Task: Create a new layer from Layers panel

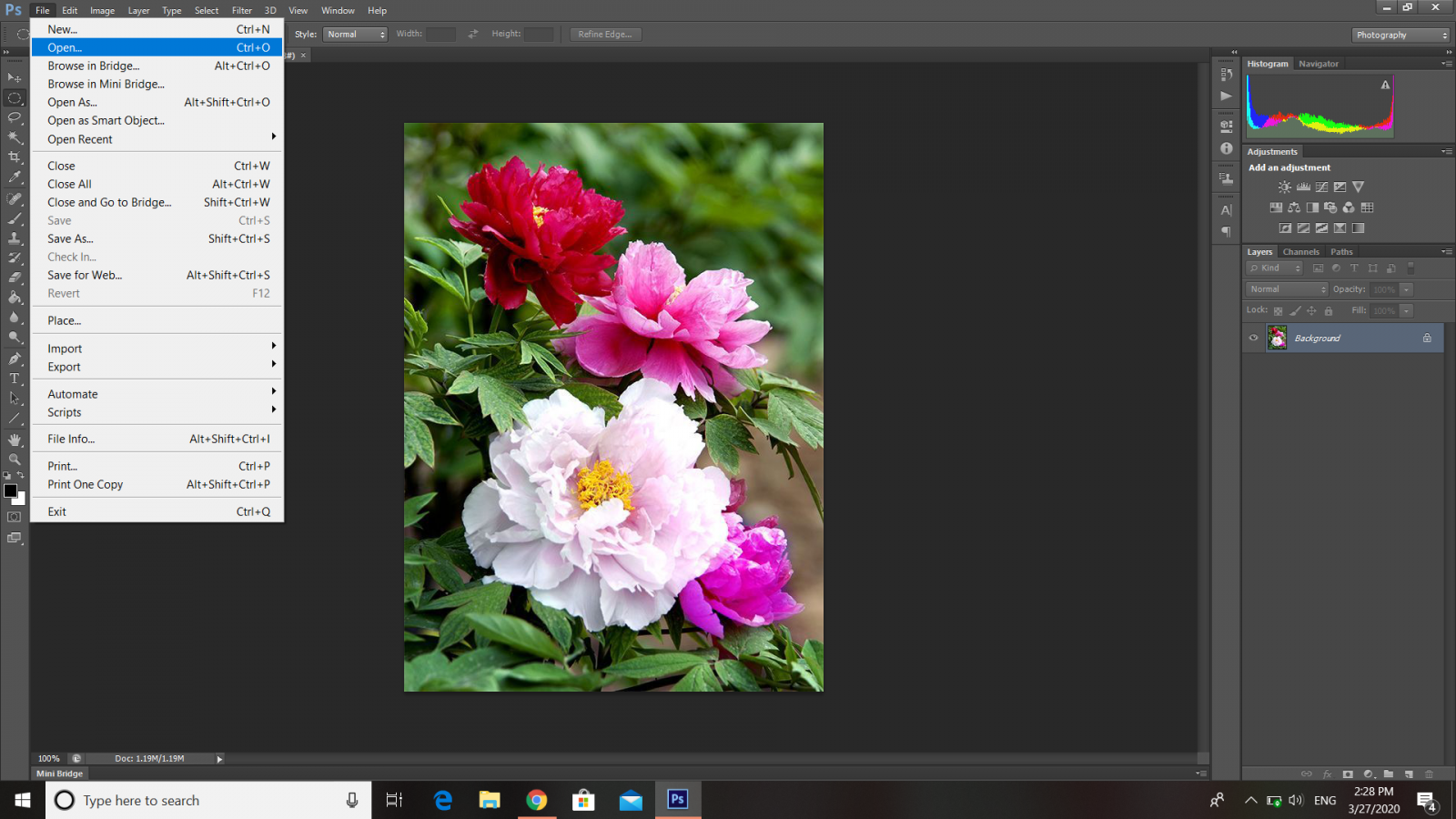Action: tap(1409, 774)
